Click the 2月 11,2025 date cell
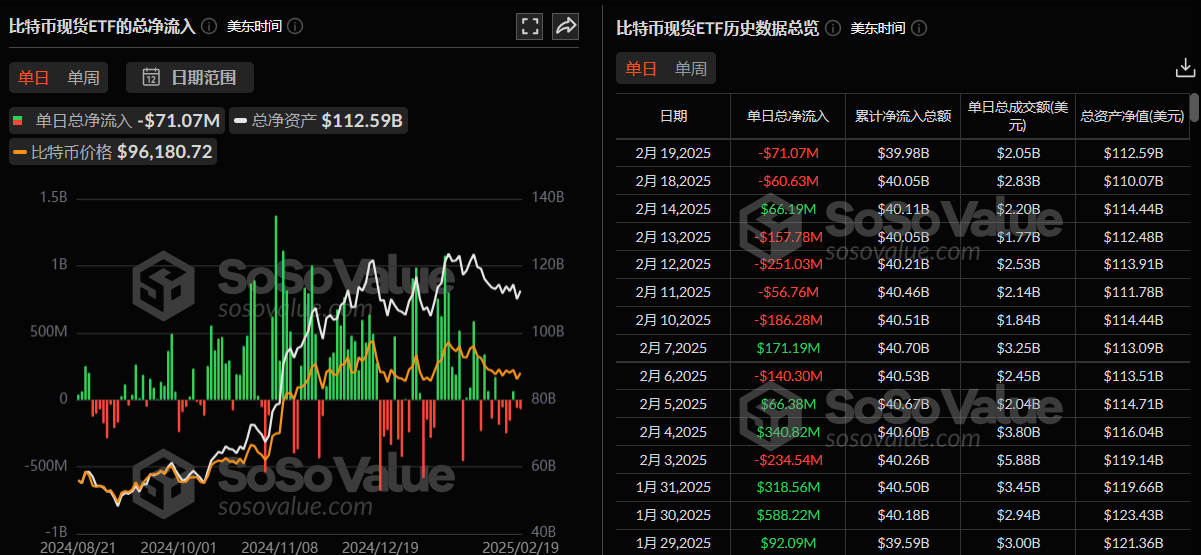 [x=673, y=292]
